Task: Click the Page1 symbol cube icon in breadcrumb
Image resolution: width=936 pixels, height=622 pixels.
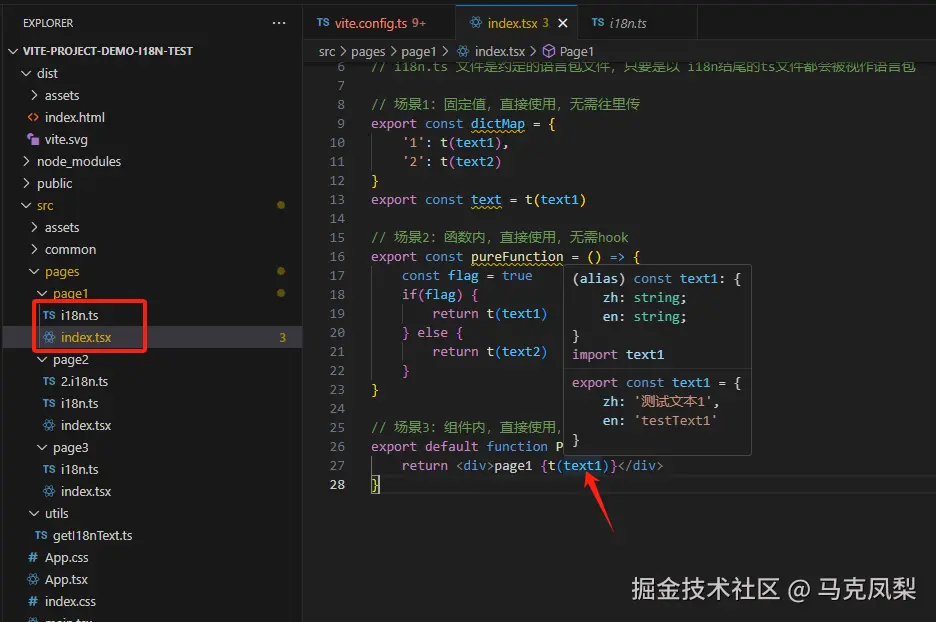Action: (549, 51)
